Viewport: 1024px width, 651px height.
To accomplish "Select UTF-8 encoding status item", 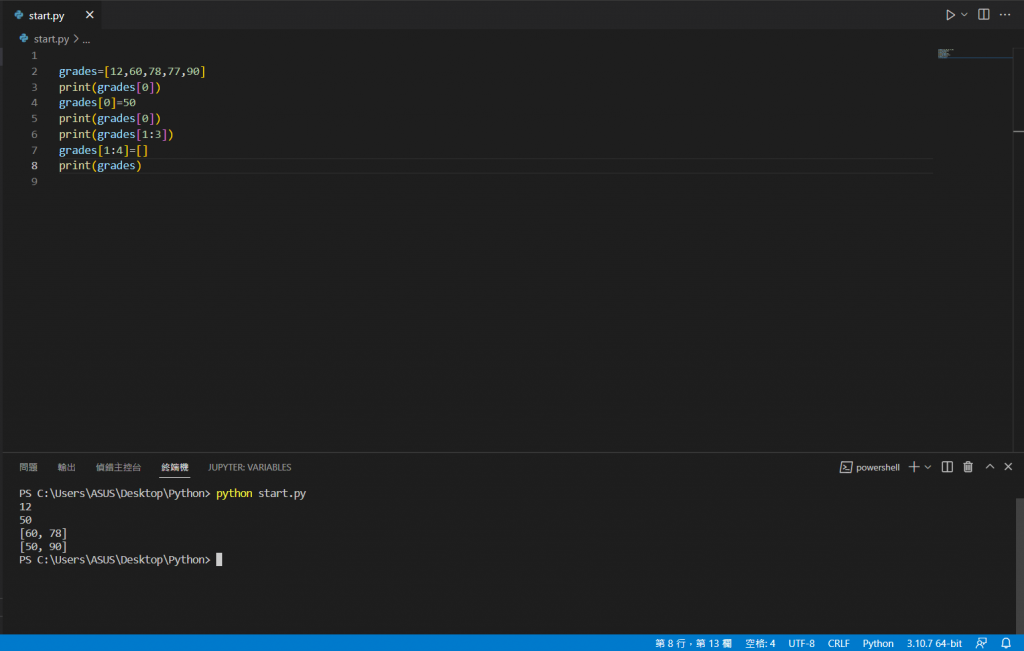I will pos(801,643).
